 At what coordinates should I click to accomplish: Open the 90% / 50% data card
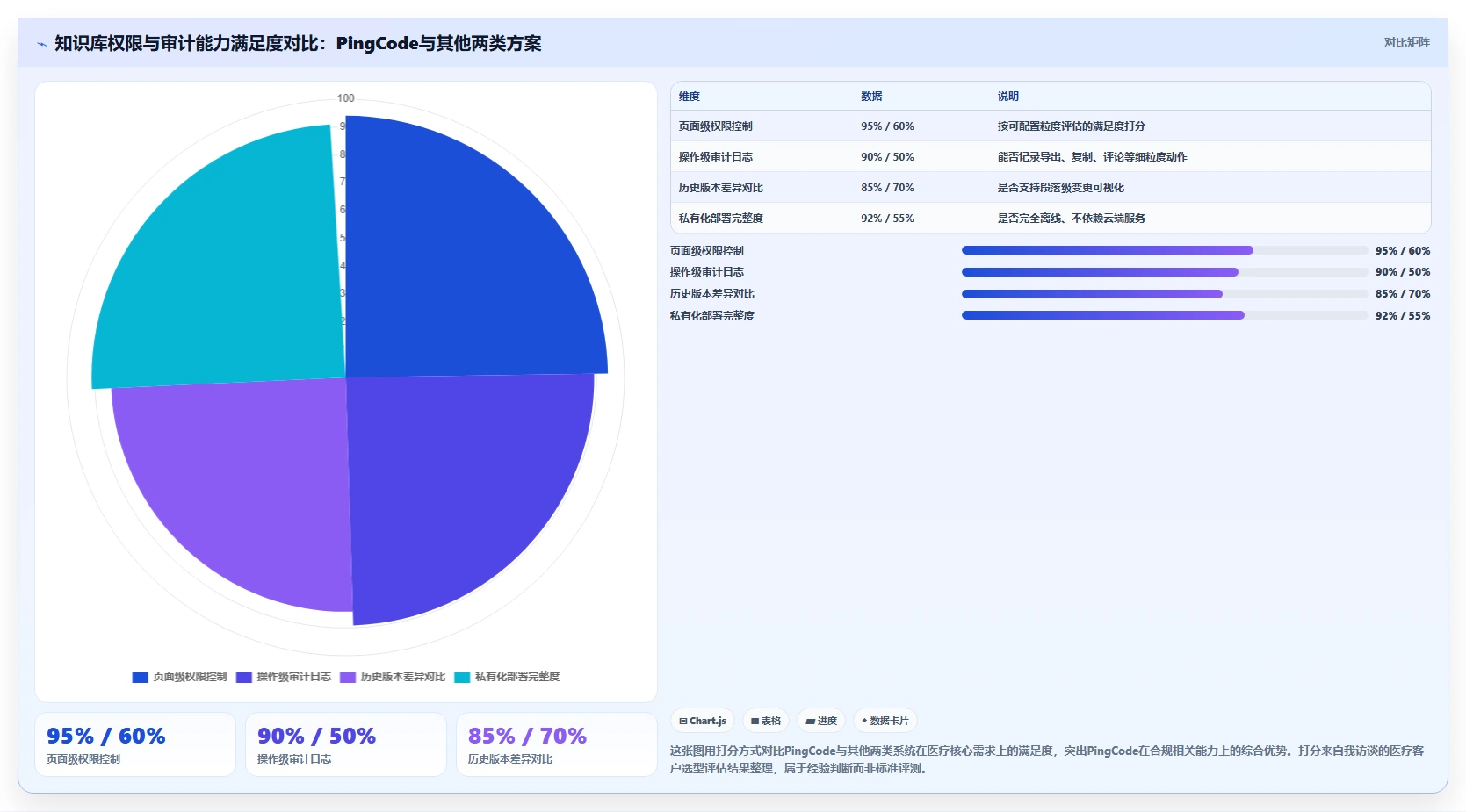(x=346, y=744)
